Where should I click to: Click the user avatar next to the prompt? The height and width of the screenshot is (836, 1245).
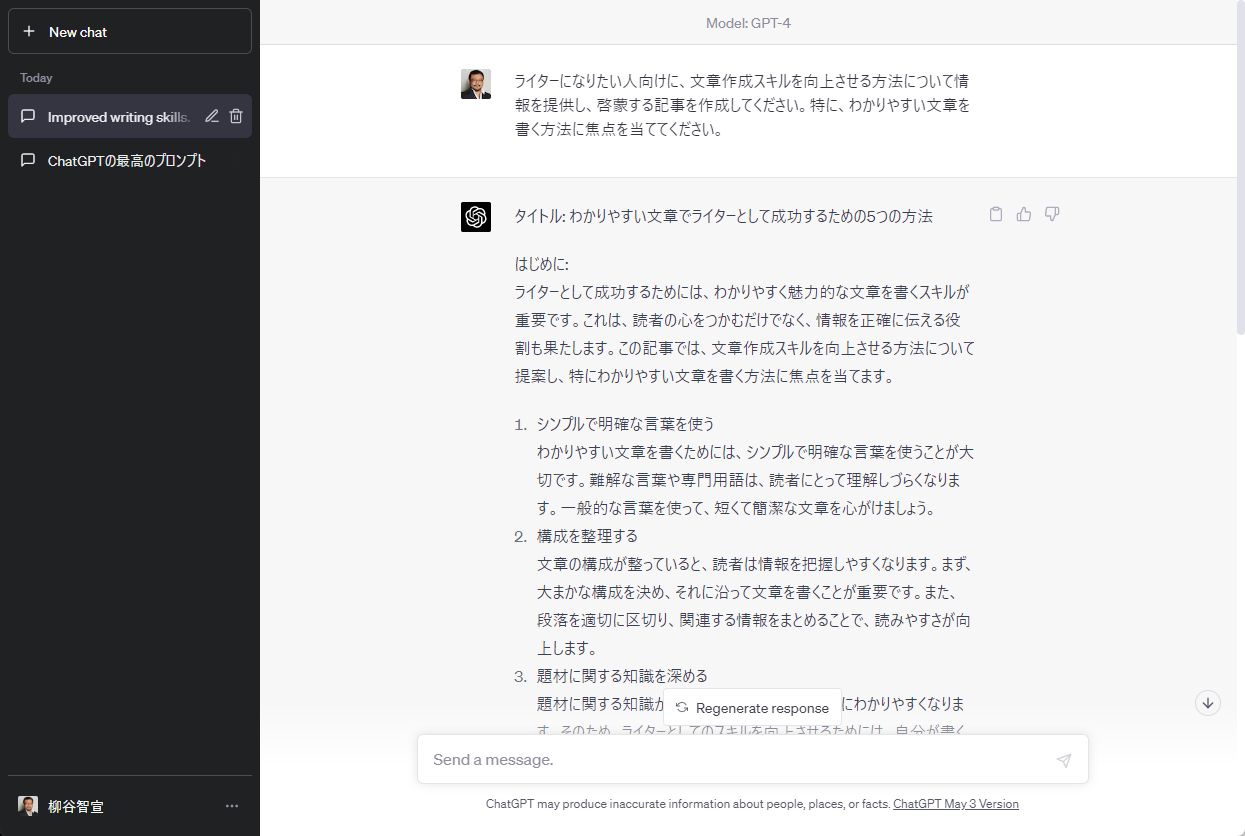coord(476,84)
